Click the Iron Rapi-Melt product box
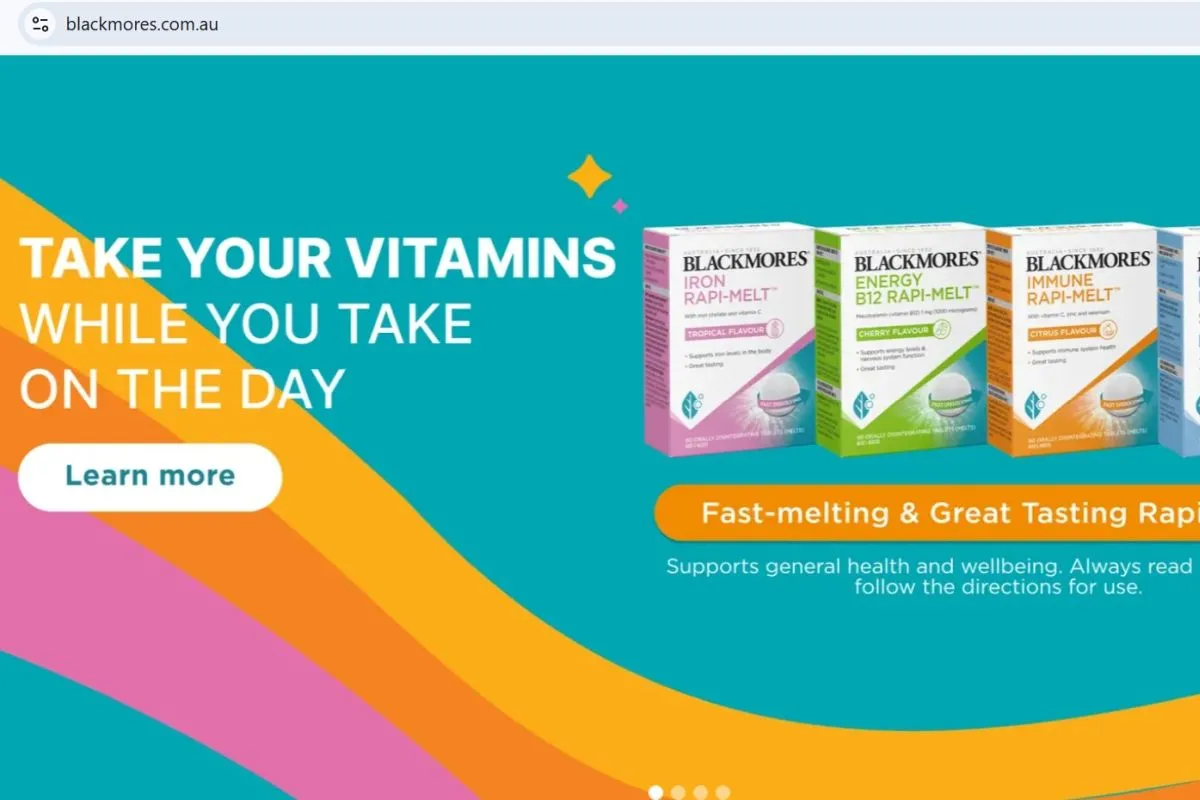The height and width of the screenshot is (800, 1200). coord(730,340)
